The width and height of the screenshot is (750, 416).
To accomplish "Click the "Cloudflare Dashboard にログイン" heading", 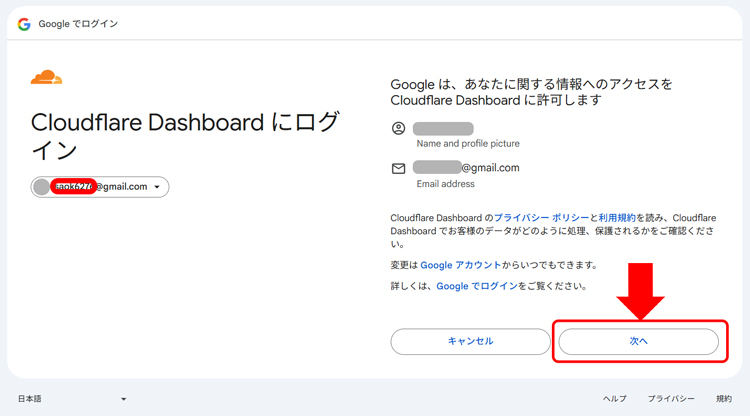I will pos(186,136).
